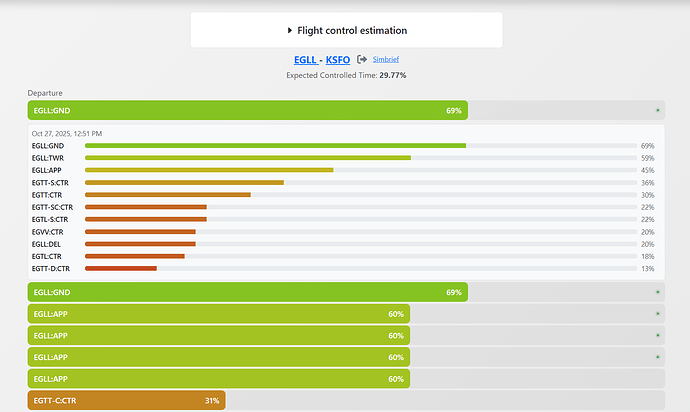This screenshot has width=690, height=412.
Task: Expand the fourth EGLL:APP 60% bar
Action: point(218,379)
